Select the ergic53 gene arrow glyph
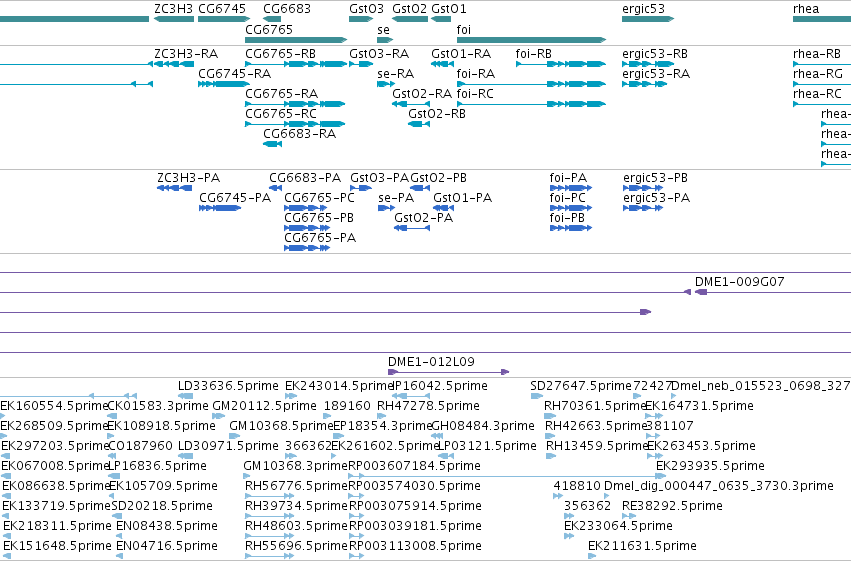Image resolution: width=851 pixels, height=561 pixels. coord(648,19)
